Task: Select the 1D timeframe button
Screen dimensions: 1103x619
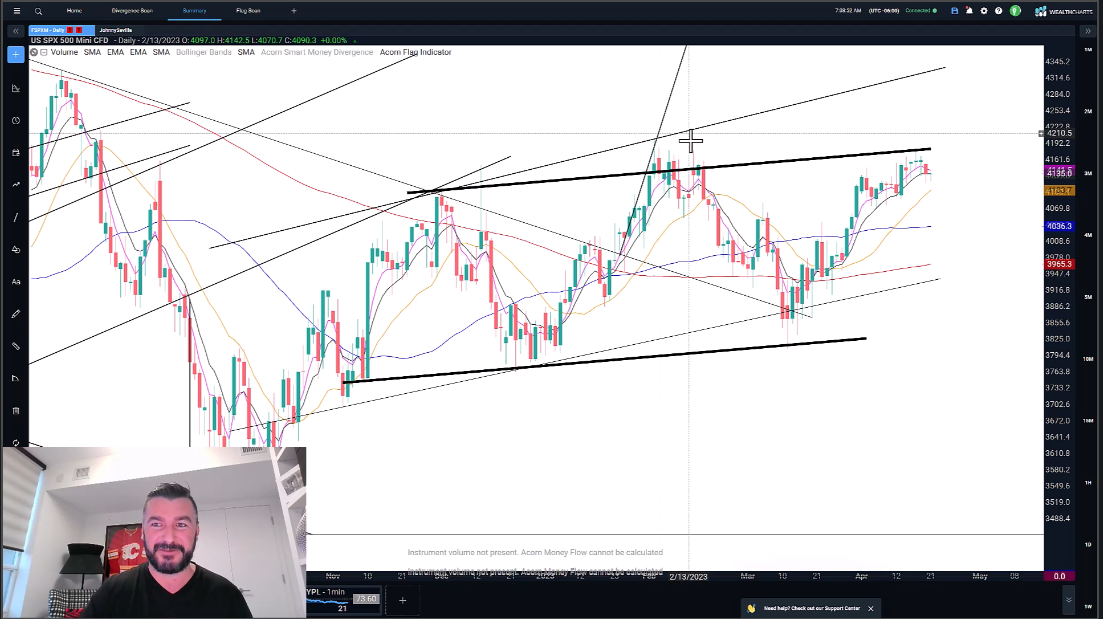Action: (x=1088, y=544)
